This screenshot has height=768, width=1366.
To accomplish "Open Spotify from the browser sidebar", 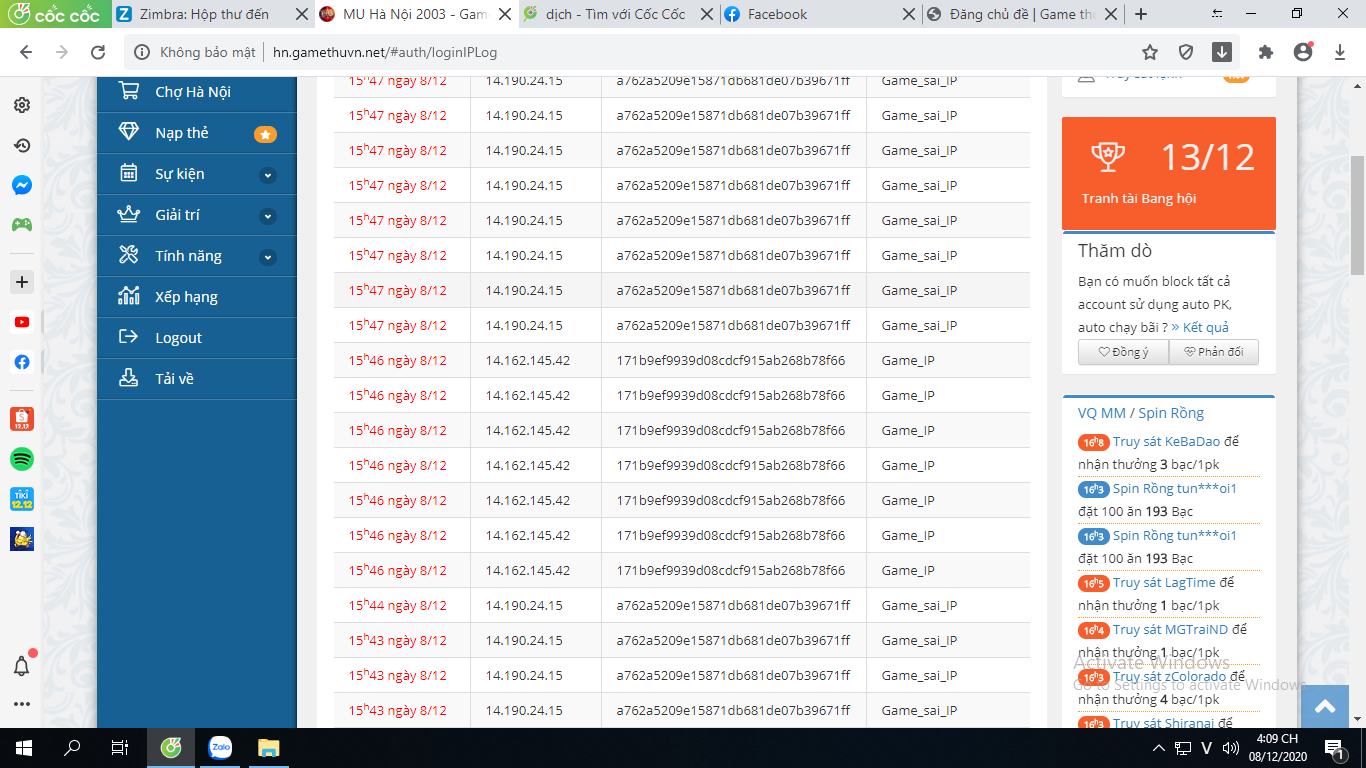I will [22, 459].
